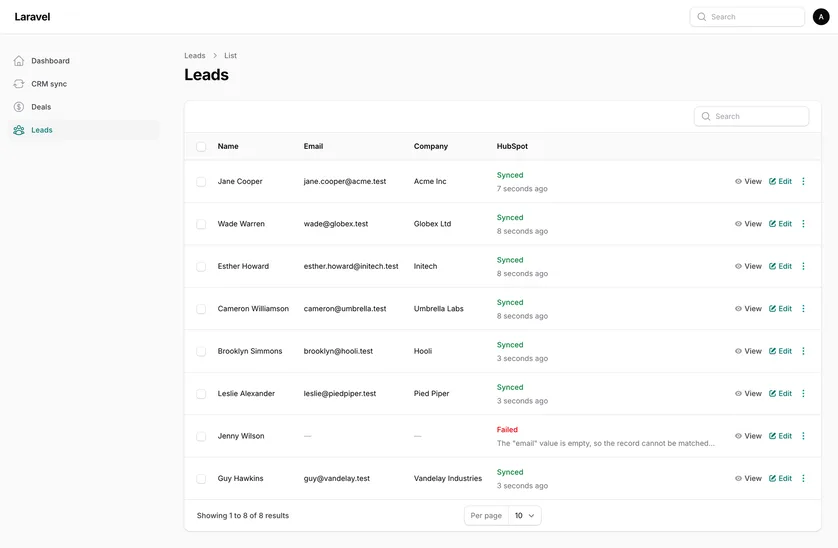Select the Guy Hawkins row checkbox
Screen dimensions: 838x548
pos(201,479)
